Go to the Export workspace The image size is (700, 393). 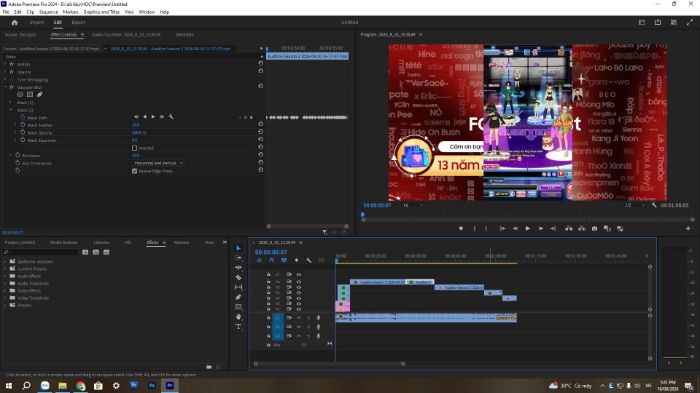78,22
